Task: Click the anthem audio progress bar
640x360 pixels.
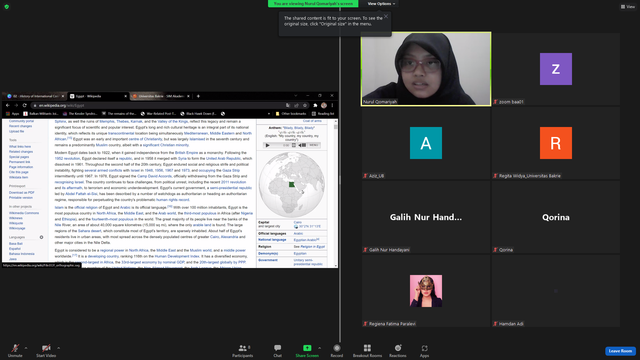Action: click(x=277, y=145)
